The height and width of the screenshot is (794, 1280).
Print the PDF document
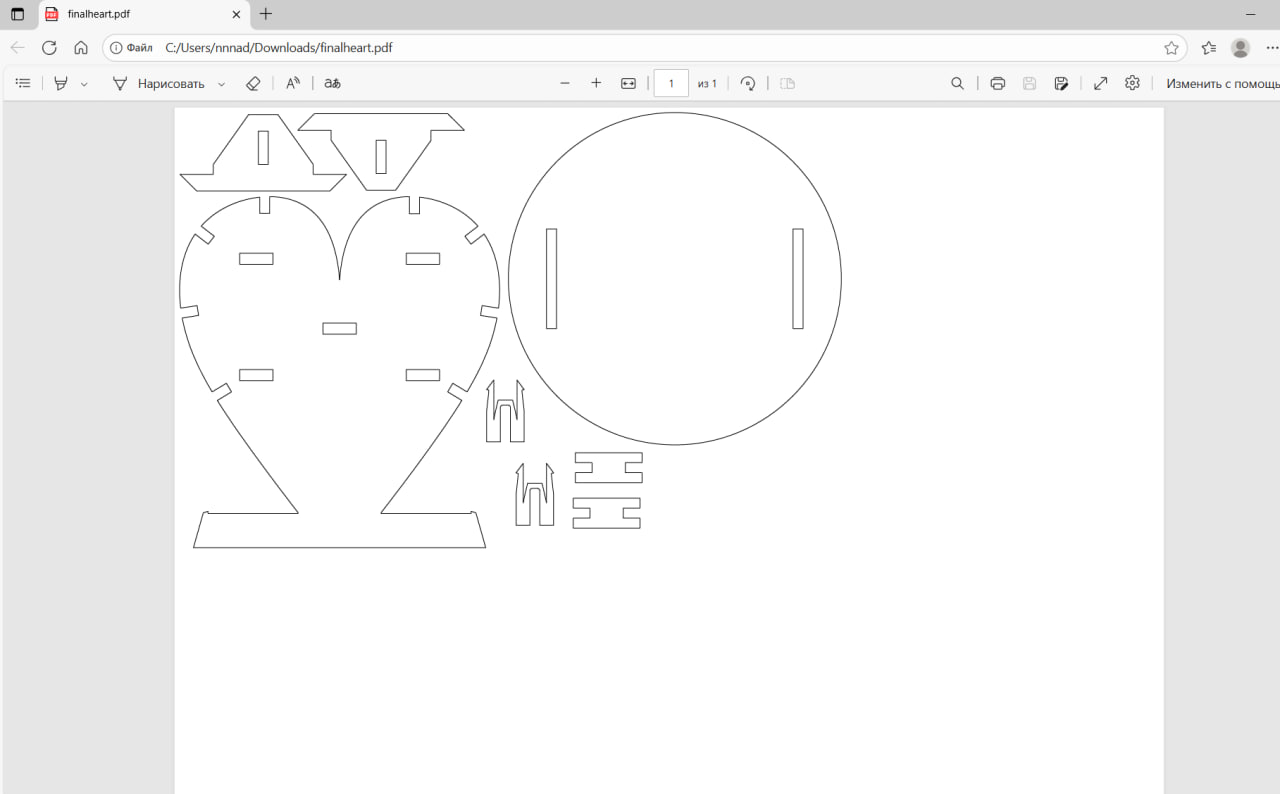pyautogui.click(x=997, y=83)
